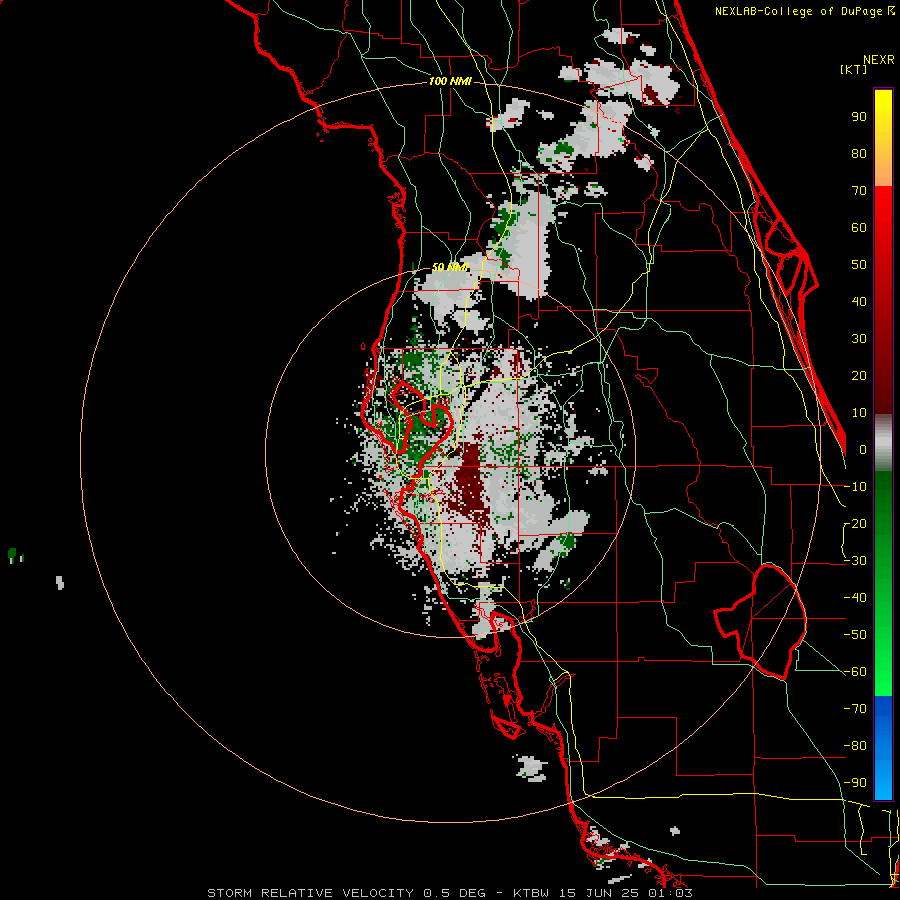Click the "50 NMI" range ring label
This screenshot has width=900, height=900.
coord(450,267)
